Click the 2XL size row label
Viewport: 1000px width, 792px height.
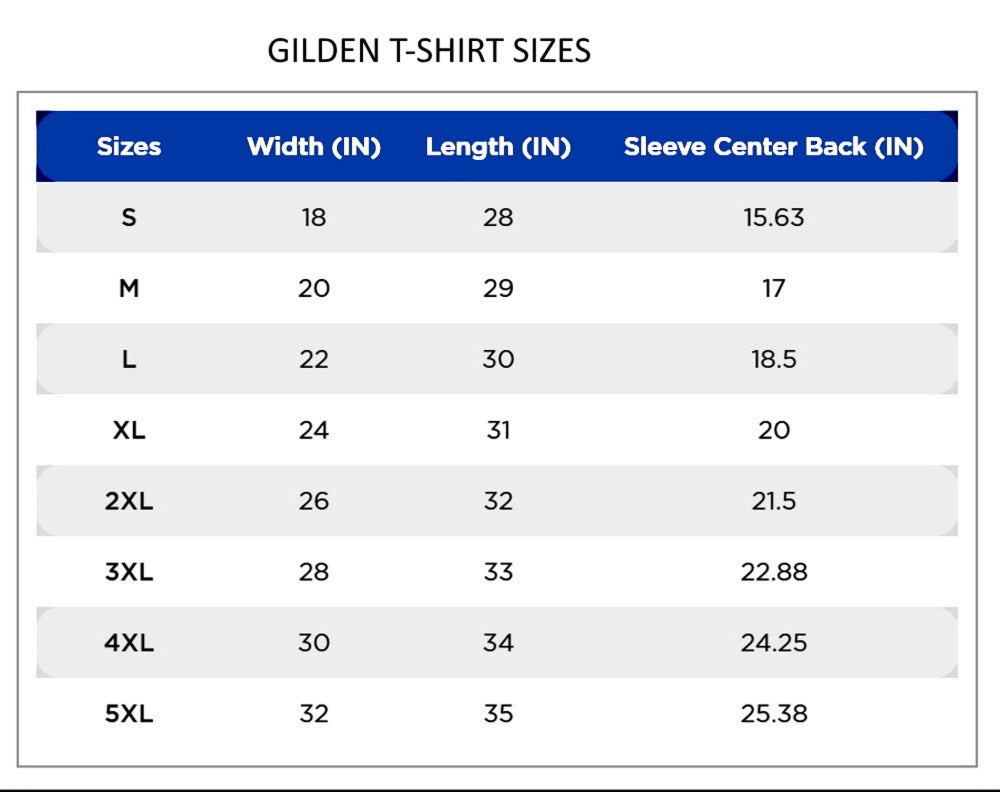(x=129, y=501)
